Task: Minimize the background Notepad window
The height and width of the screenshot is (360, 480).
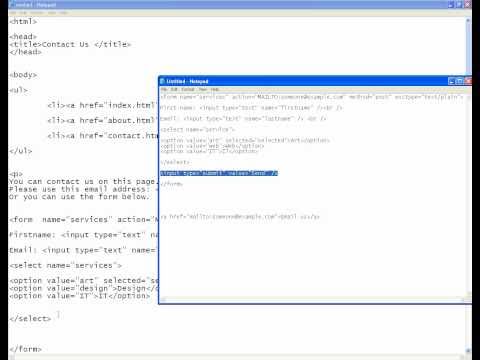Action: pos(451,4)
